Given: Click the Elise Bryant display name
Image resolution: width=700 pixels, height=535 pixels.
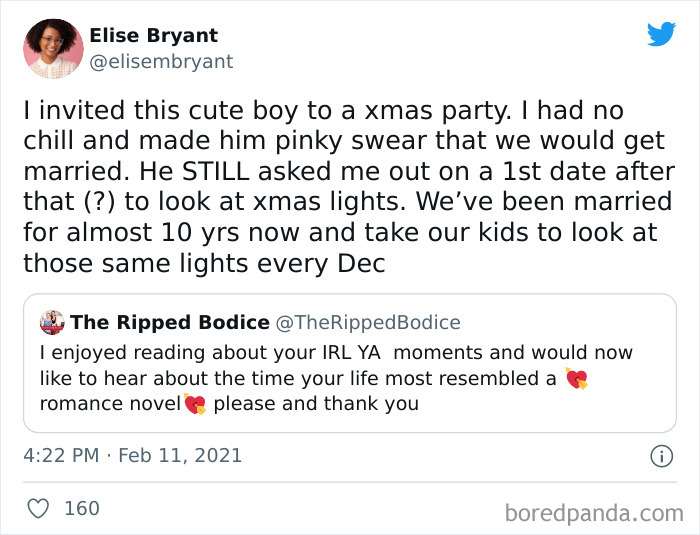Looking at the screenshot, I should pyautogui.click(x=153, y=35).
